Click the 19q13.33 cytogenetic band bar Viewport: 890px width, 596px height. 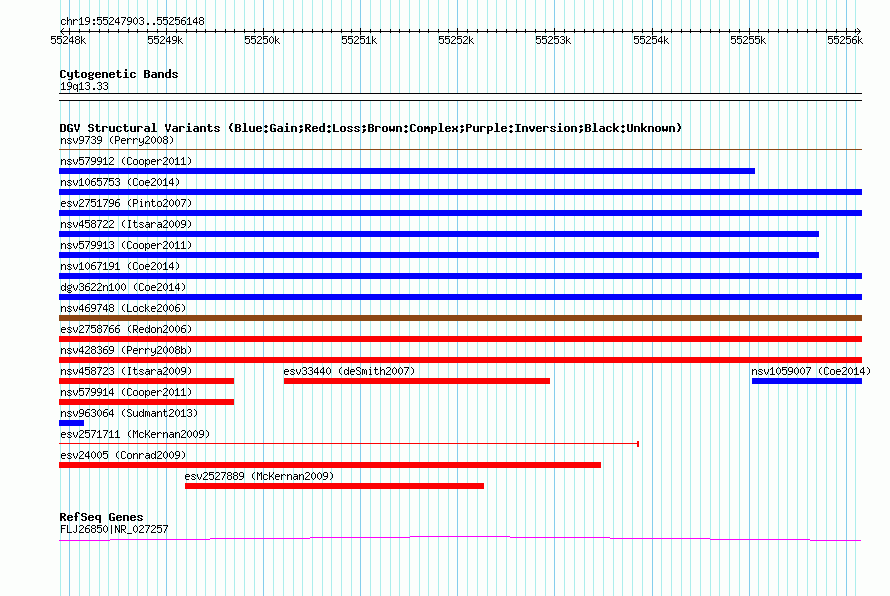pyautogui.click(x=460, y=97)
